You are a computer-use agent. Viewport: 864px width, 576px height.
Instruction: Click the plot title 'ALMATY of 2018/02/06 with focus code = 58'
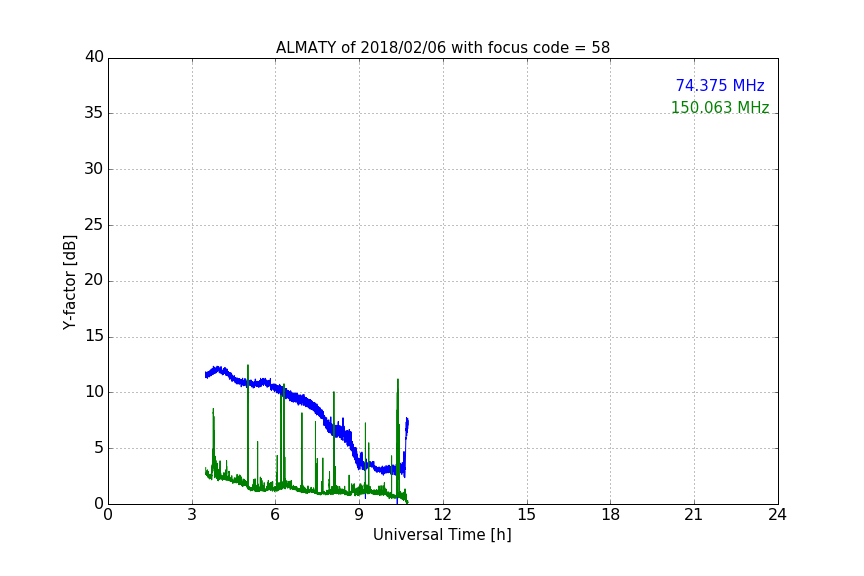[442, 48]
